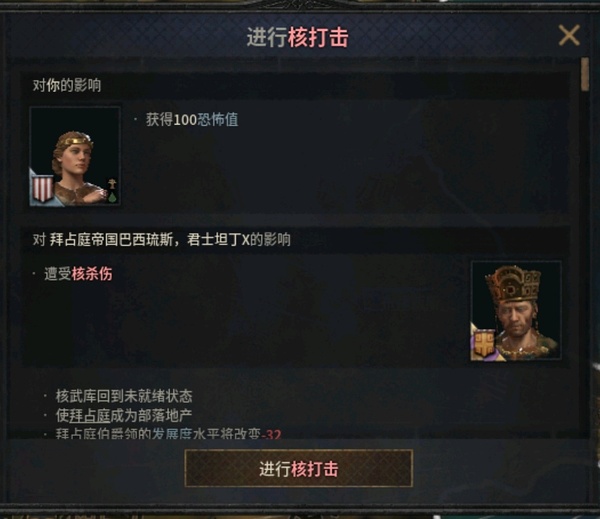Click the red 核打击 text in the dialog title

(x=318, y=38)
